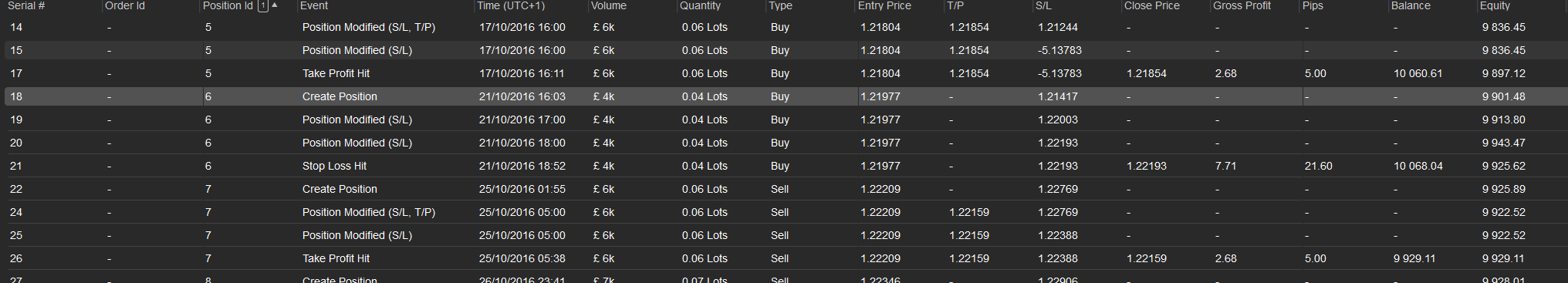Viewport: 1568px width, 283px height.
Task: Sort by the Time (UTC+1) column header
Action: 511,5
